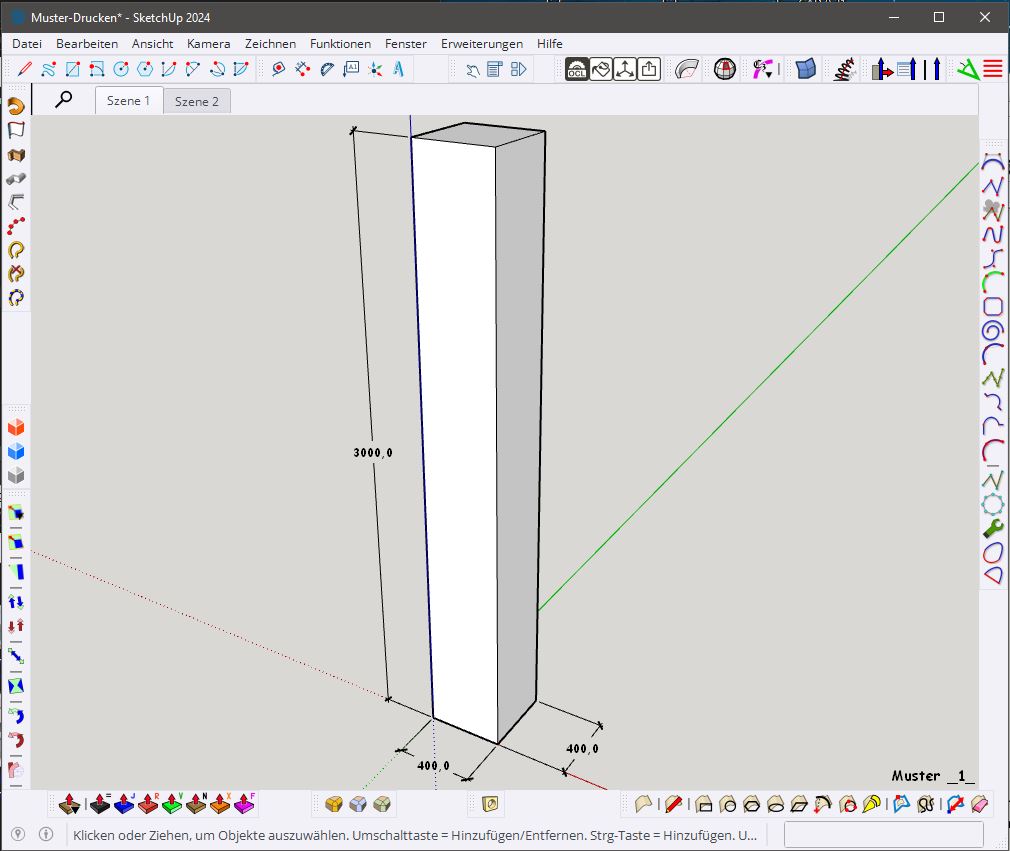Click the green wrench icon on right toolbar
The height and width of the screenshot is (851, 1010).
coord(993,528)
